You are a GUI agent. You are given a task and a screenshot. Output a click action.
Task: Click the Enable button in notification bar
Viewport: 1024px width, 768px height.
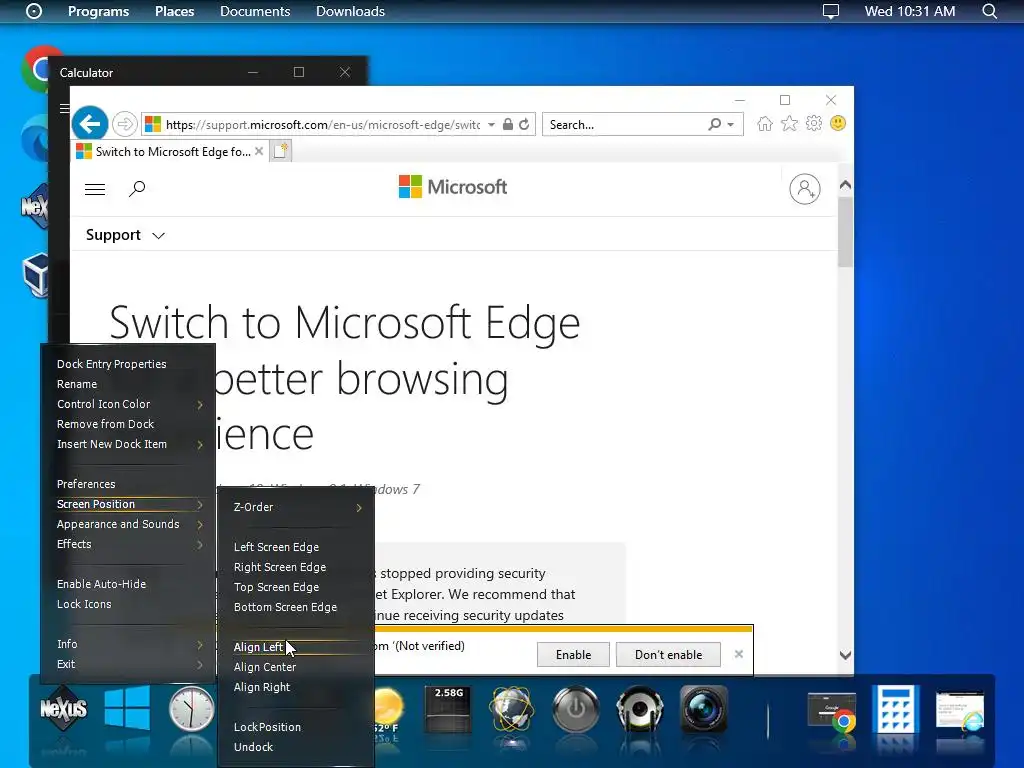(x=573, y=654)
